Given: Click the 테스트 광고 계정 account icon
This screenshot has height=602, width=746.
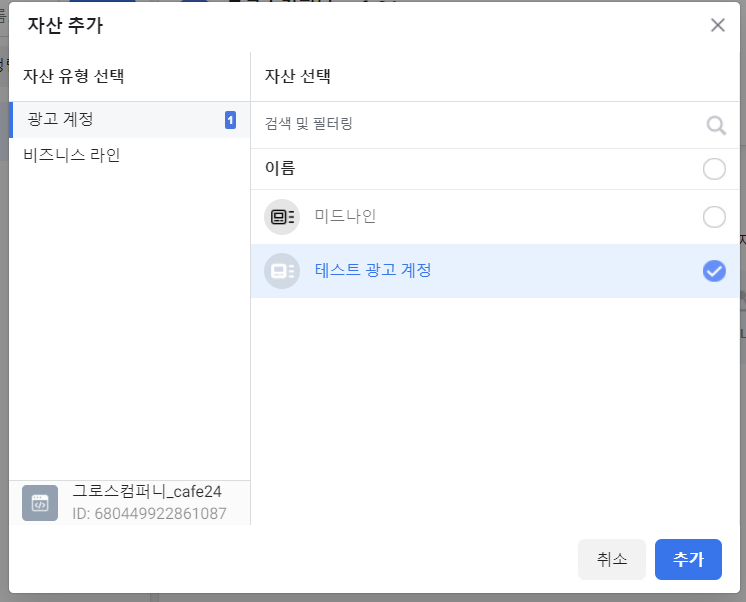Looking at the screenshot, I should click(x=282, y=271).
